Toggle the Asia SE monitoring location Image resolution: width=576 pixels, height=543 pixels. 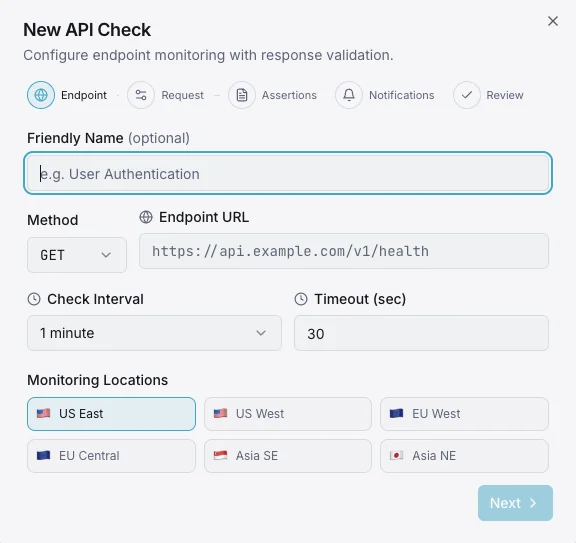click(x=288, y=456)
